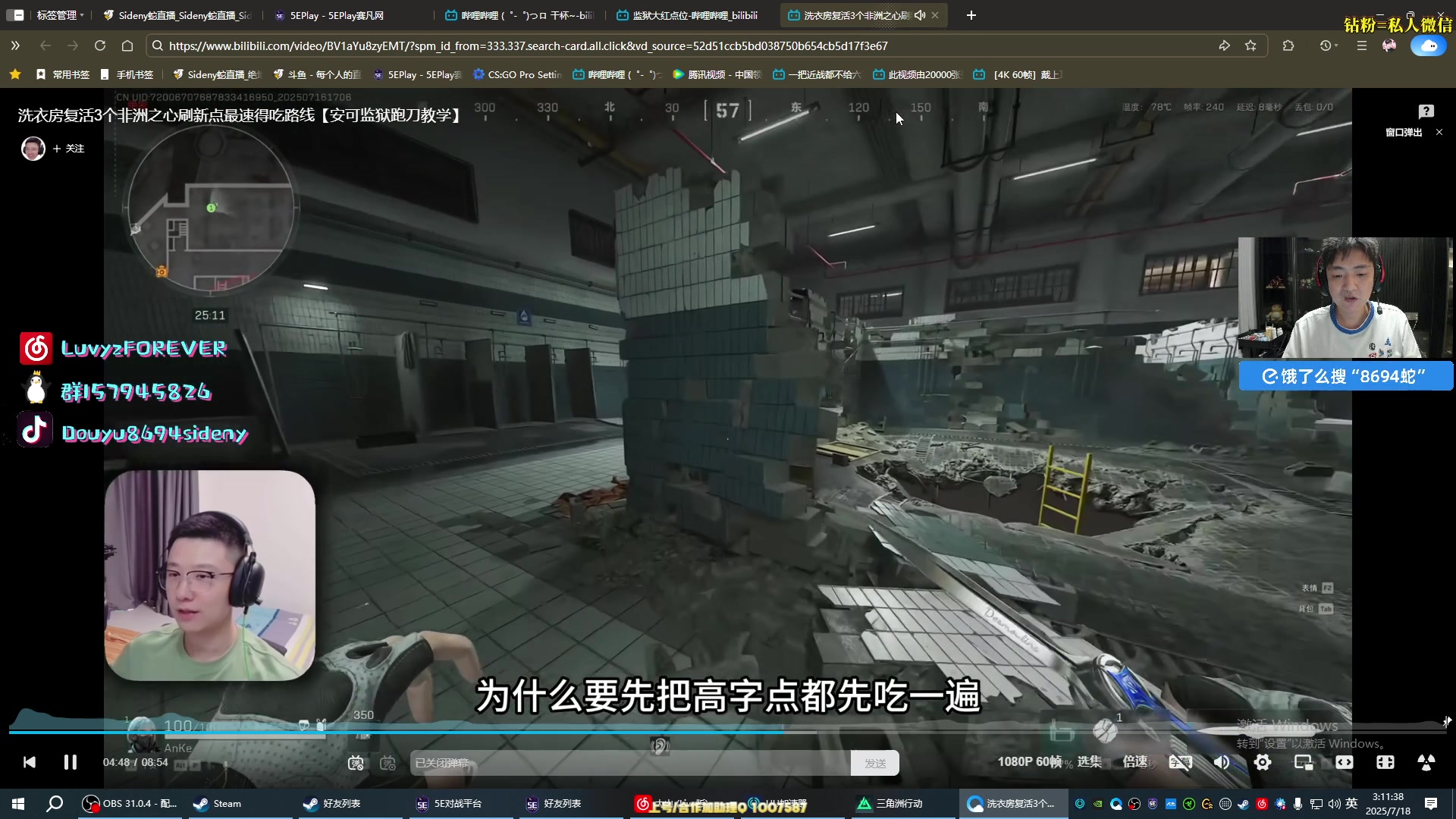Open Windows taskbar search
The image size is (1456, 819).
click(55, 804)
